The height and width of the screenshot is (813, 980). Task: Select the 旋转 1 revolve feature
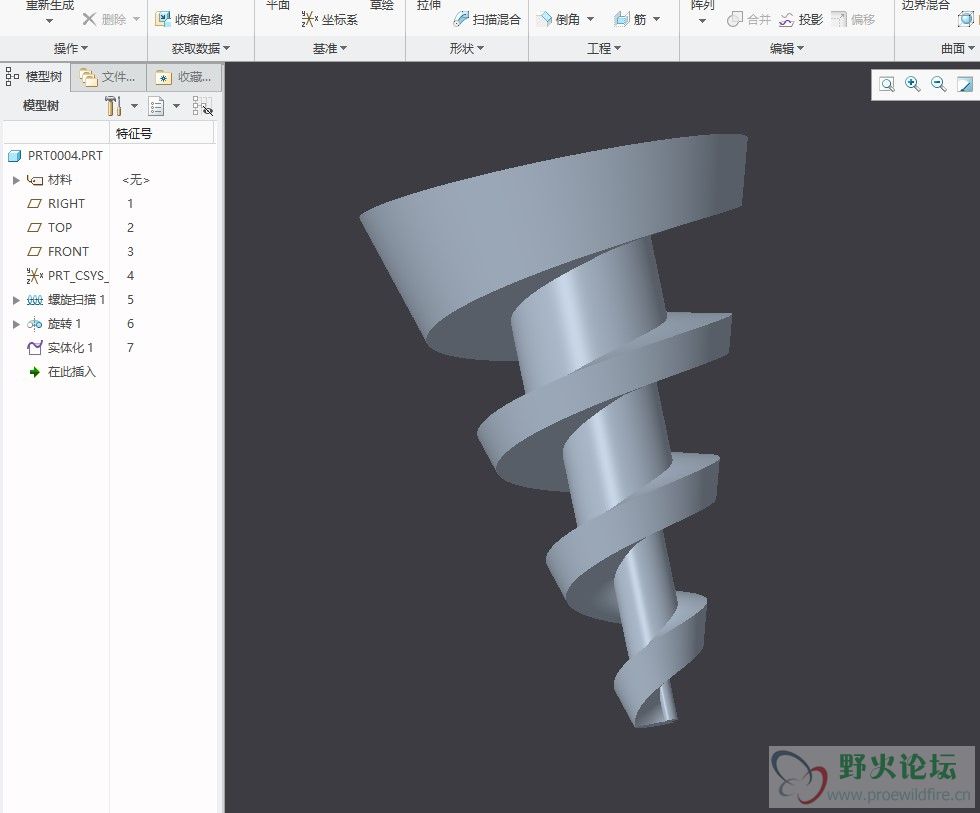pos(64,324)
